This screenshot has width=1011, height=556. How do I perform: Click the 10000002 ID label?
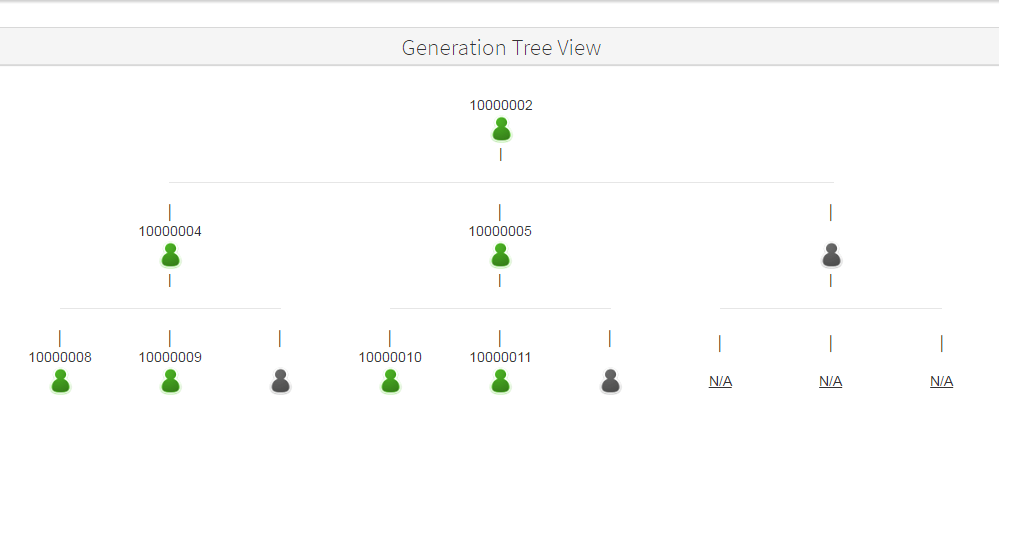pyautogui.click(x=501, y=105)
